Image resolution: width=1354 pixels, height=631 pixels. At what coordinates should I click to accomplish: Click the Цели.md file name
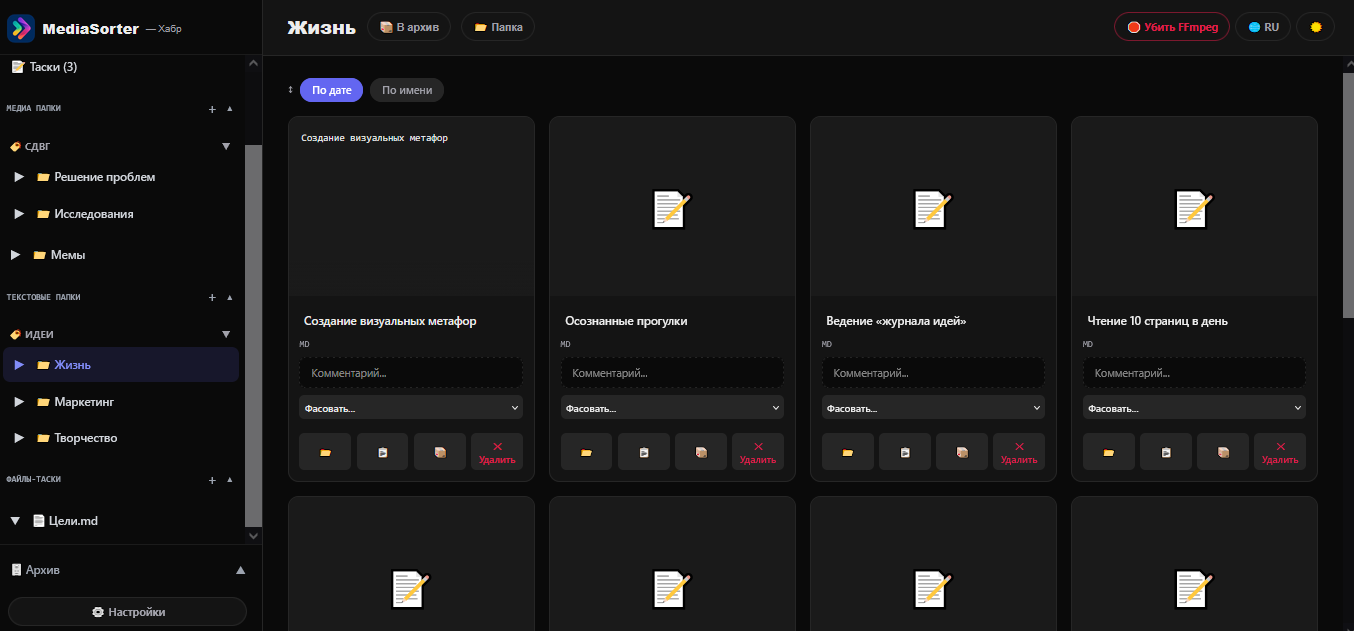point(73,521)
